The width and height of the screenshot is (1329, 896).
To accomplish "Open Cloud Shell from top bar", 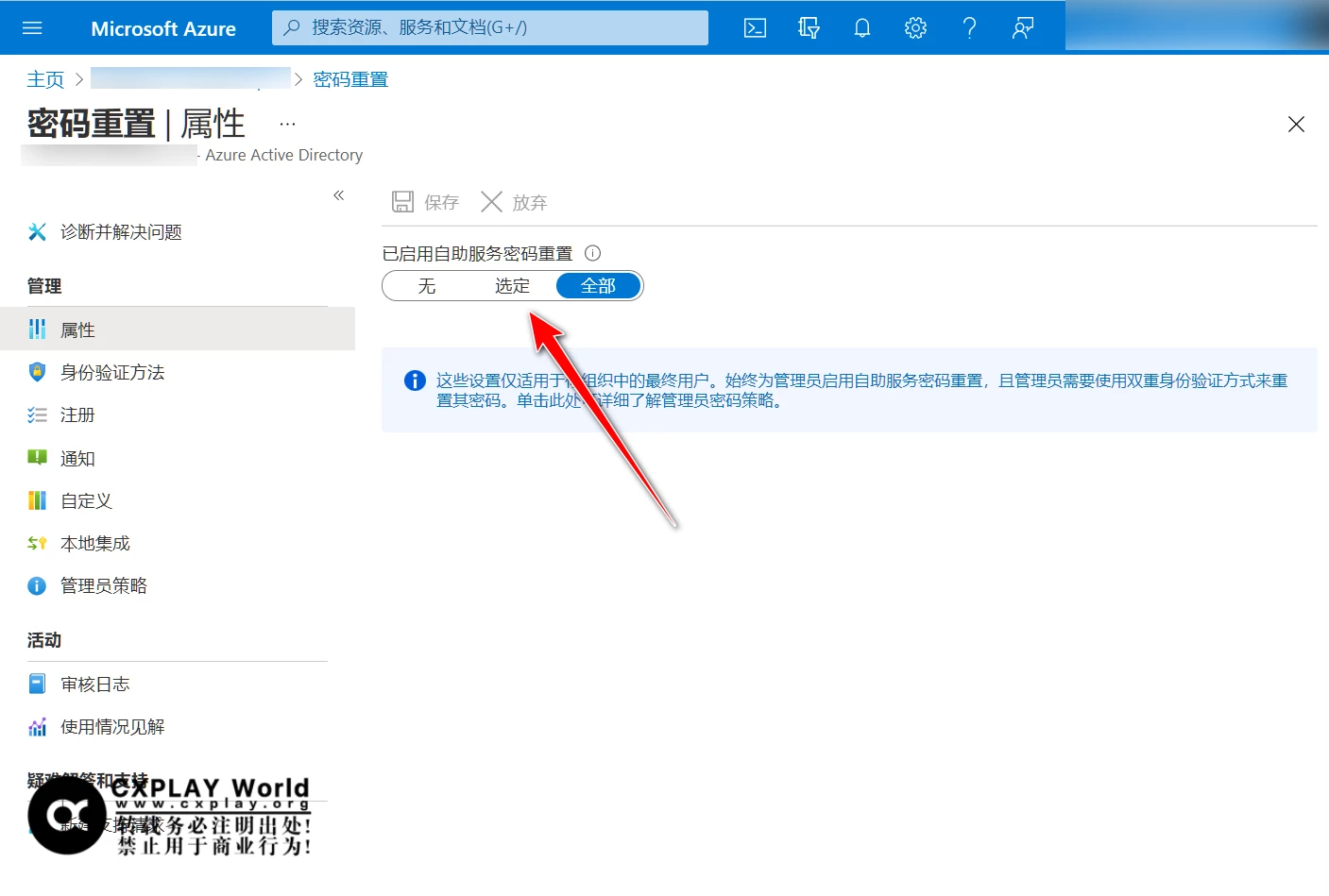I will (x=756, y=28).
